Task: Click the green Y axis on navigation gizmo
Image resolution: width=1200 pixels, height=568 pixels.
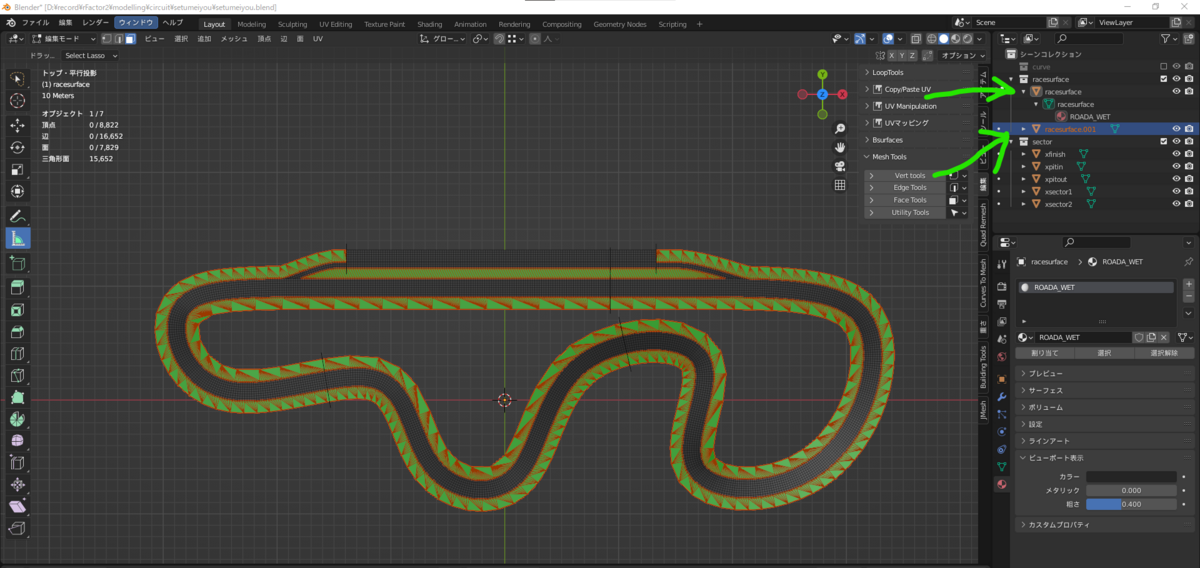Action: click(822, 75)
